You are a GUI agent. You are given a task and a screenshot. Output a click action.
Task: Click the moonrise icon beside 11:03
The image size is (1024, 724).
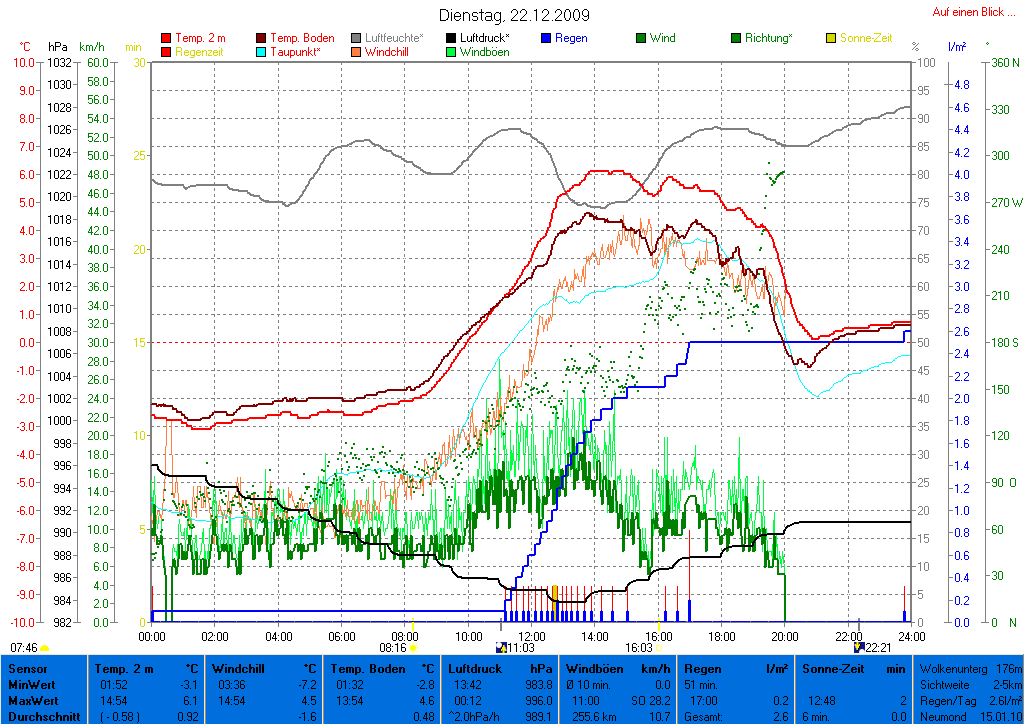tap(502, 648)
